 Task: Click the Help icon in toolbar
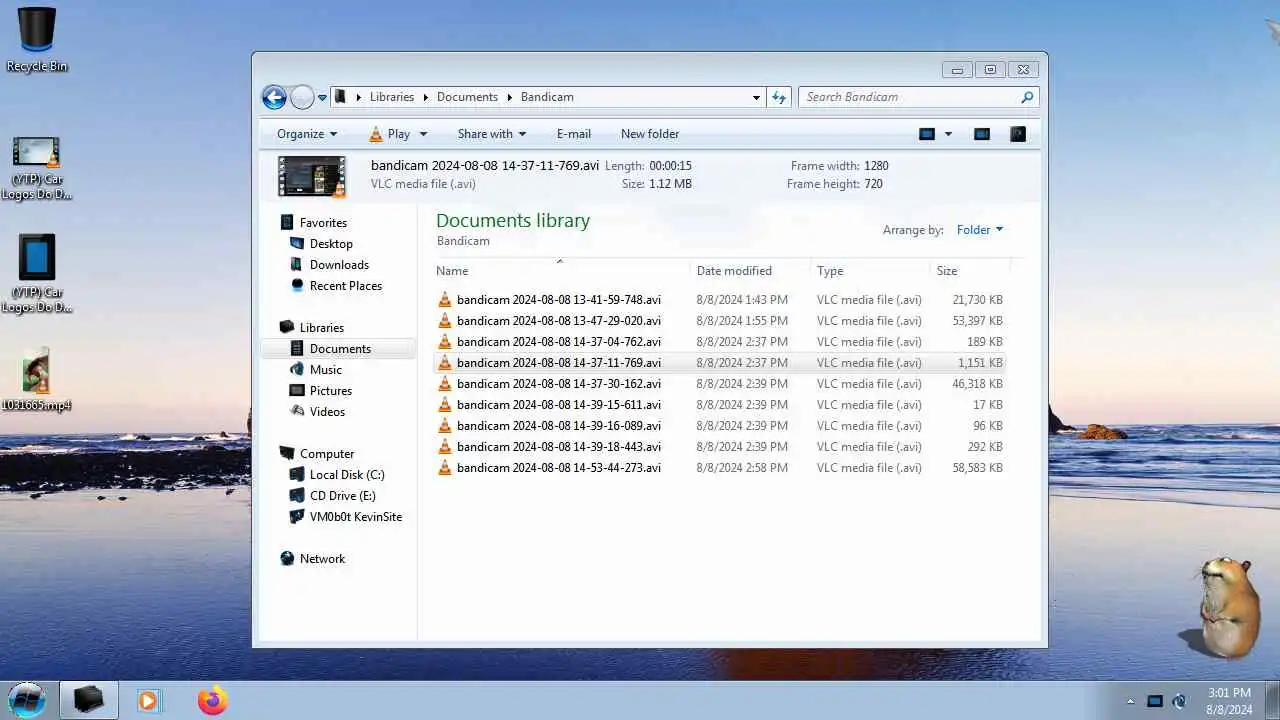pos(1018,134)
